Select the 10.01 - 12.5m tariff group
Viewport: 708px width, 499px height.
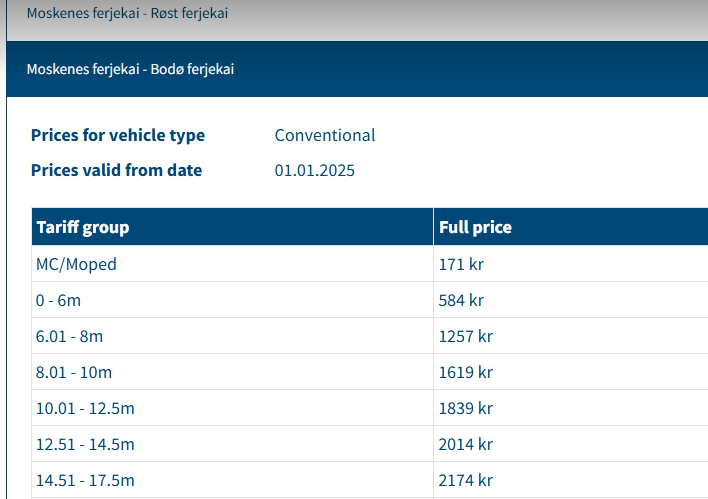(x=84, y=408)
